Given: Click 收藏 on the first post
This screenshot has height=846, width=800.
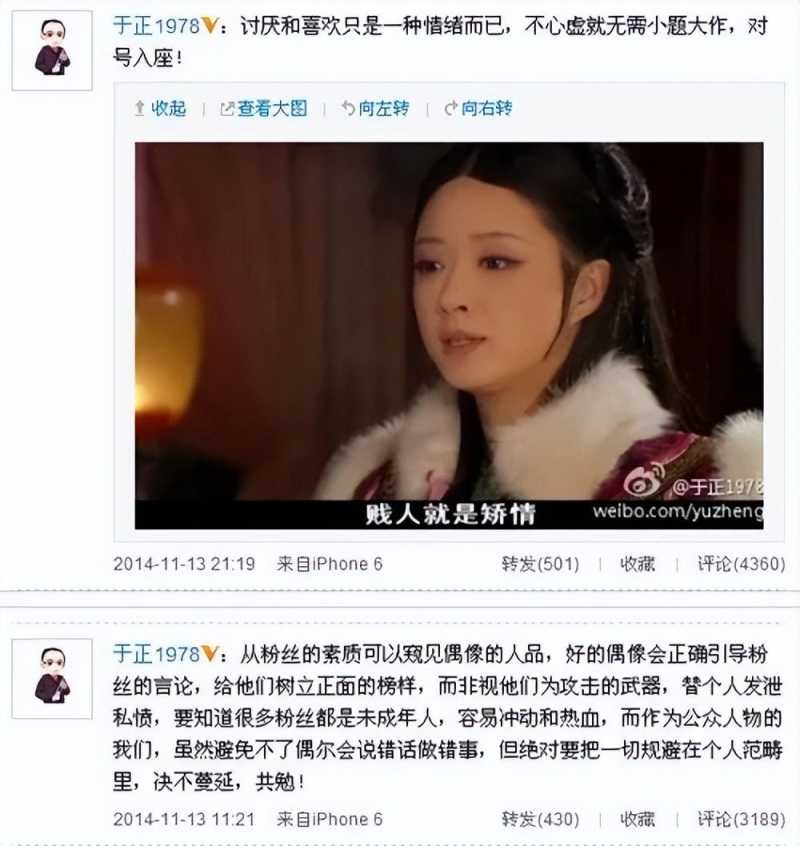Looking at the screenshot, I should pyautogui.click(x=638, y=564).
